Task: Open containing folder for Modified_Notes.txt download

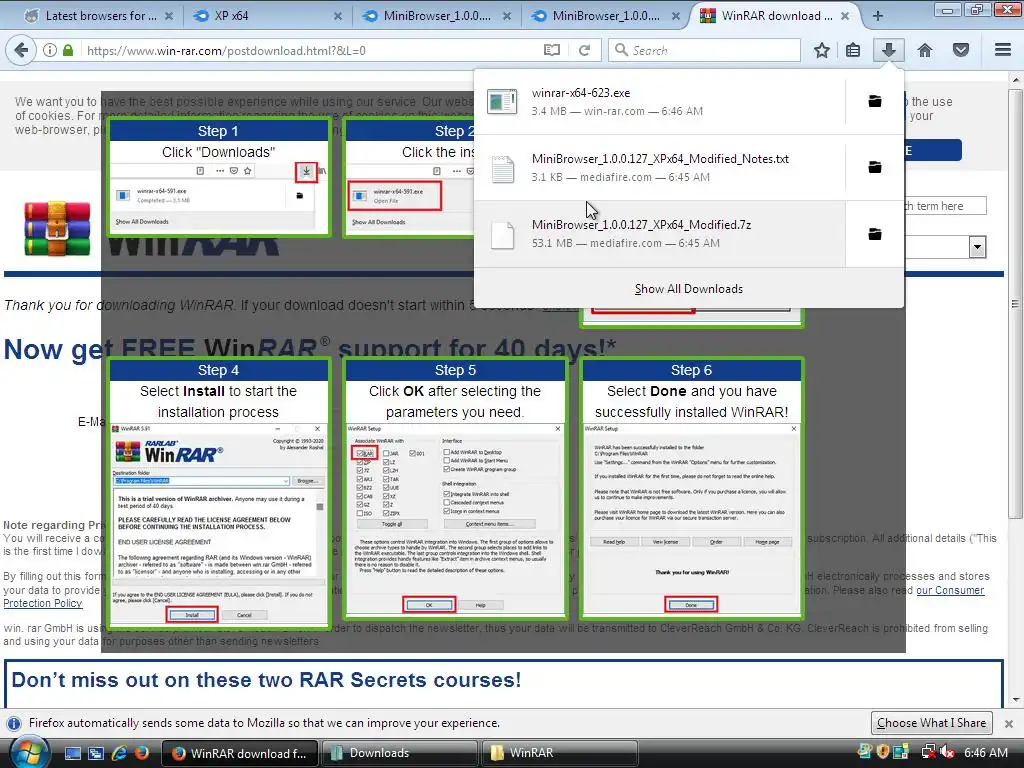Action: [874, 167]
